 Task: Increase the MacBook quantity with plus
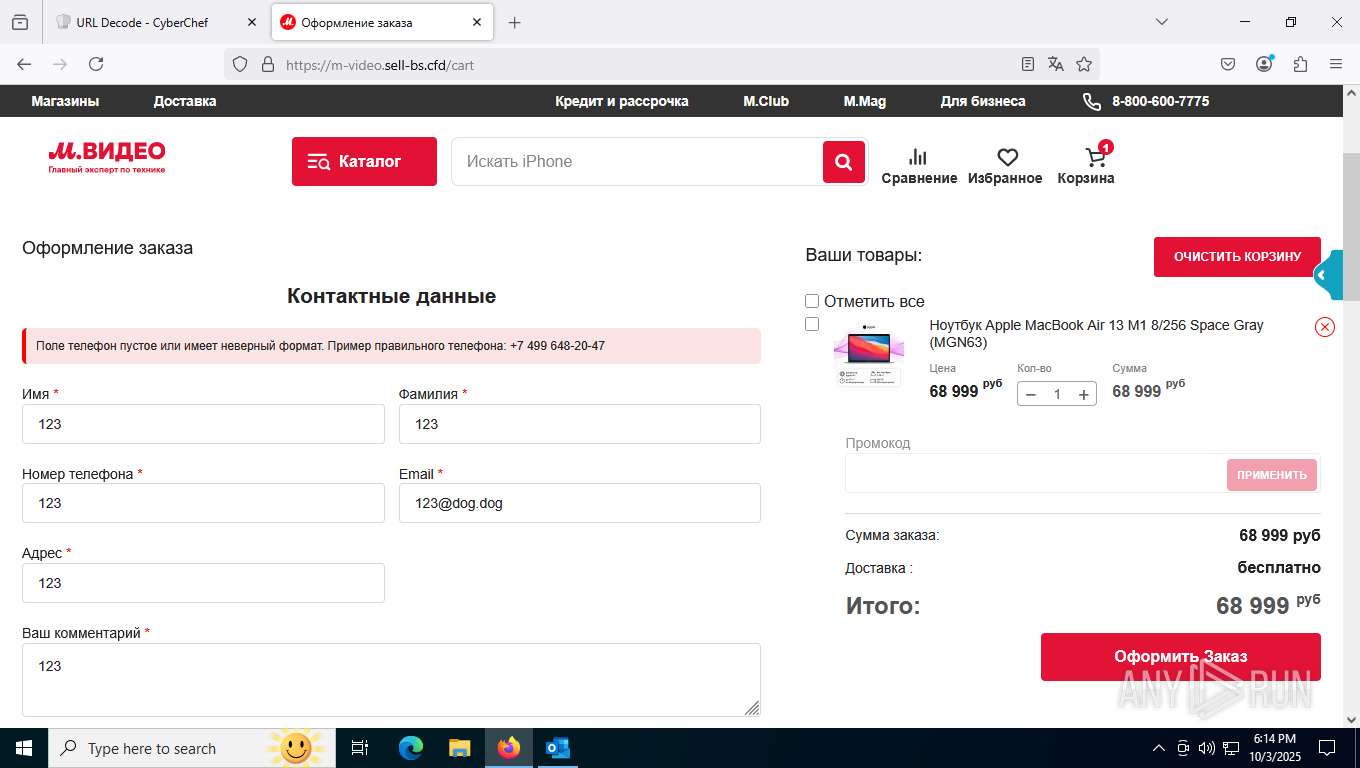(x=1083, y=394)
